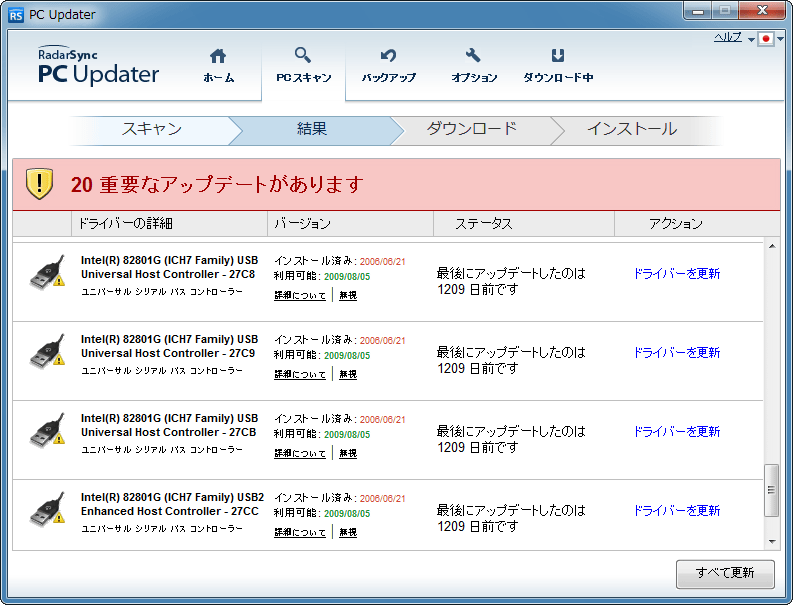This screenshot has width=793, height=605.
Task: Click driver name ending 27C8
Action: [x=169, y=267]
